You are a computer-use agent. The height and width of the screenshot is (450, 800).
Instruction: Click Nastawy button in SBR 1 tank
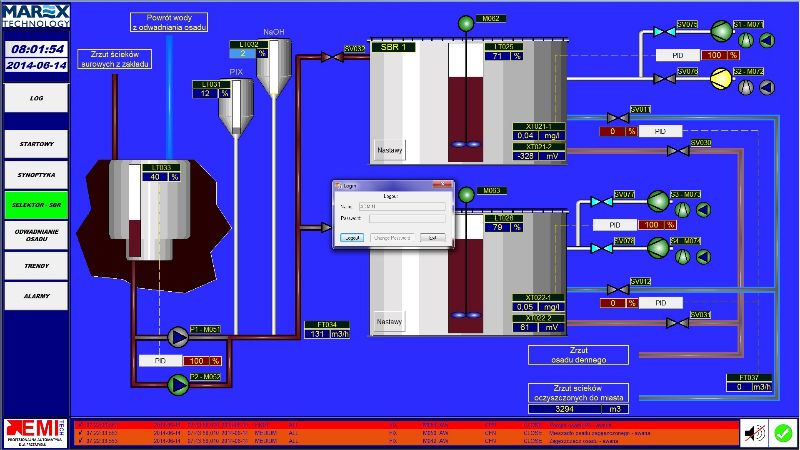[x=390, y=151]
